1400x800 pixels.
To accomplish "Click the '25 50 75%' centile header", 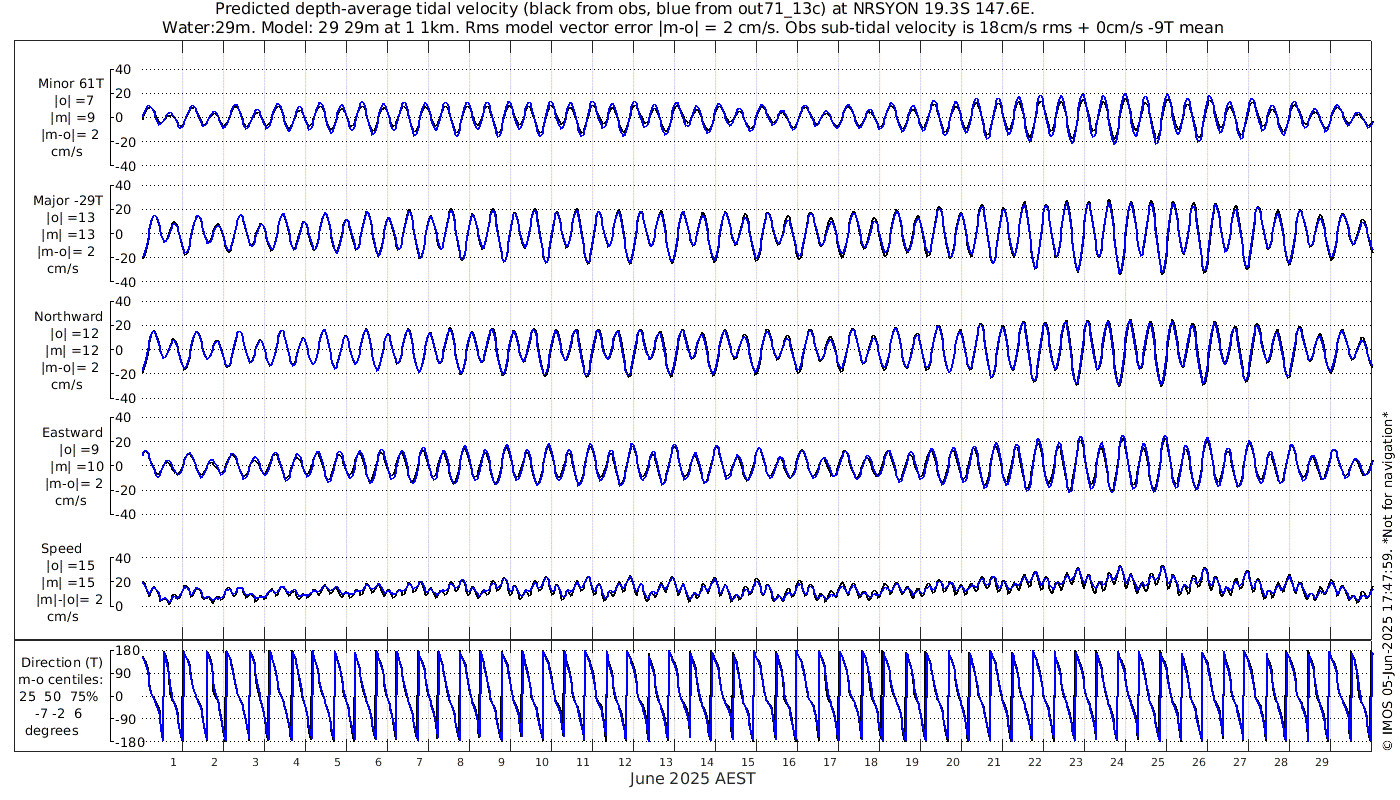I will [61, 696].
